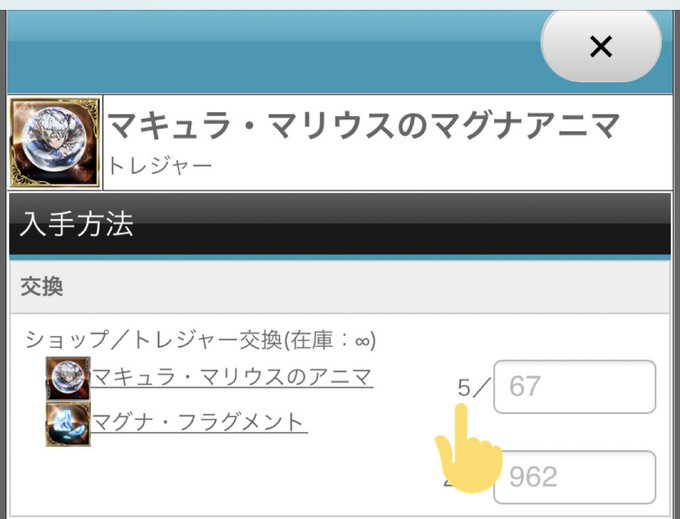Click the input field showing 962
The image size is (680, 519).
(x=574, y=477)
